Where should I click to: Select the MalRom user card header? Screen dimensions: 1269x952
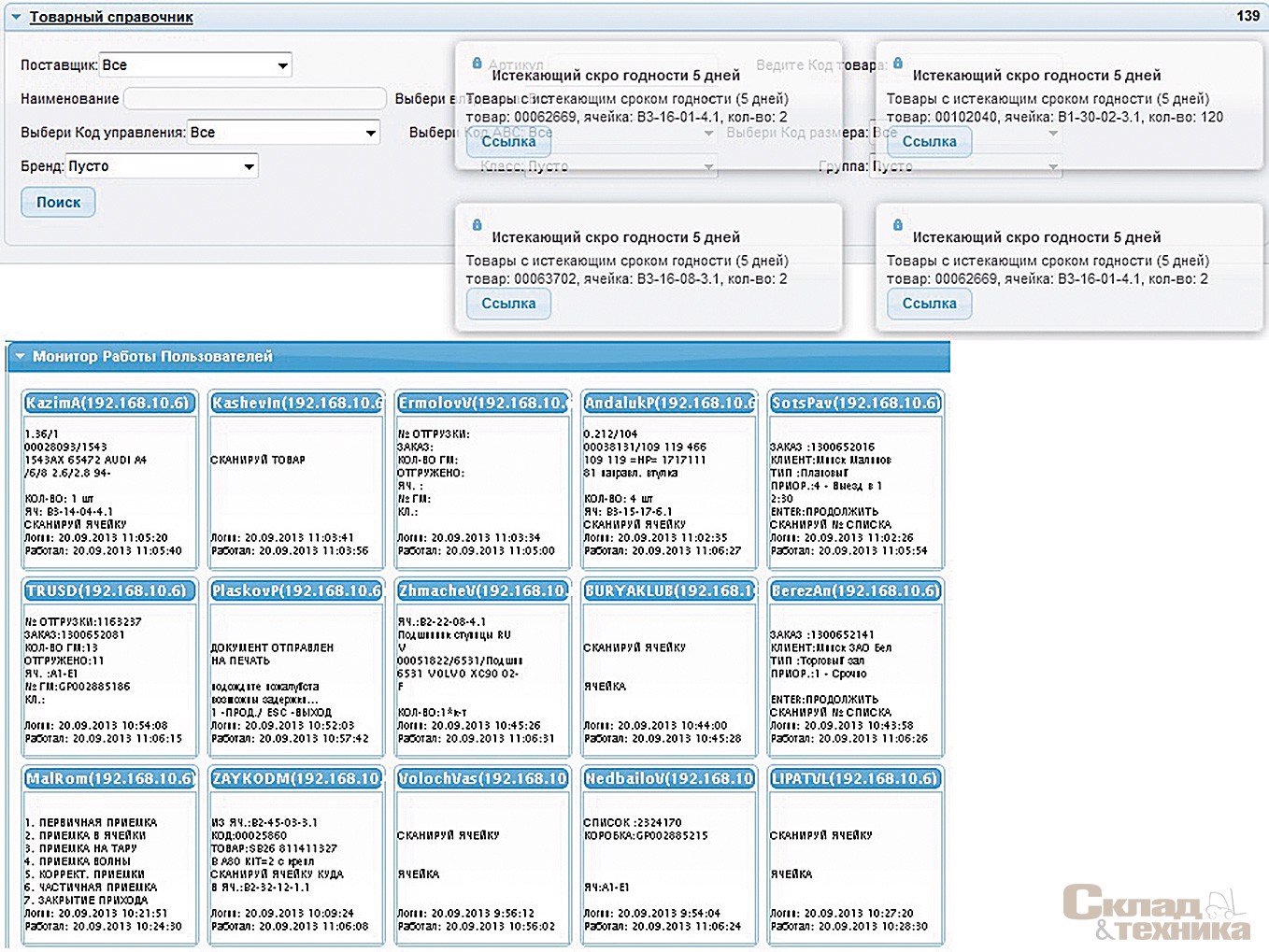click(109, 779)
